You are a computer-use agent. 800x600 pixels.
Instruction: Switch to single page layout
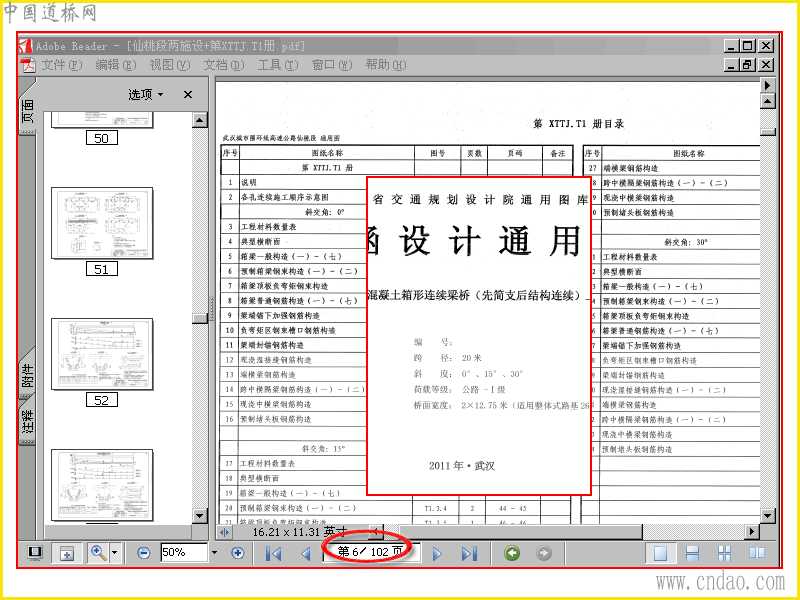661,553
